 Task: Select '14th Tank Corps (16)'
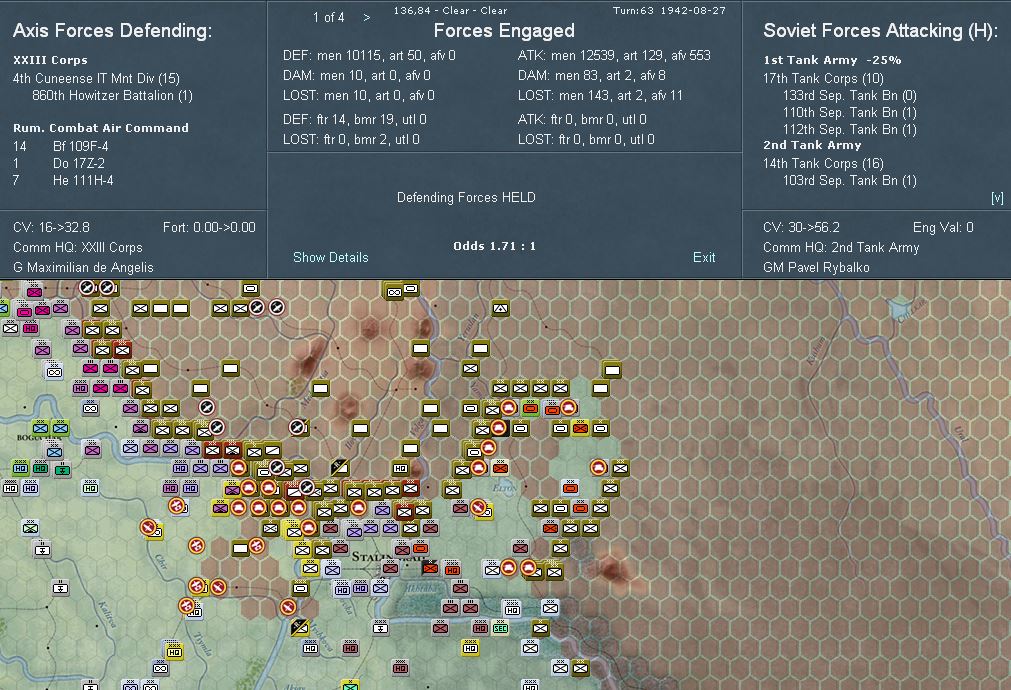point(823,163)
